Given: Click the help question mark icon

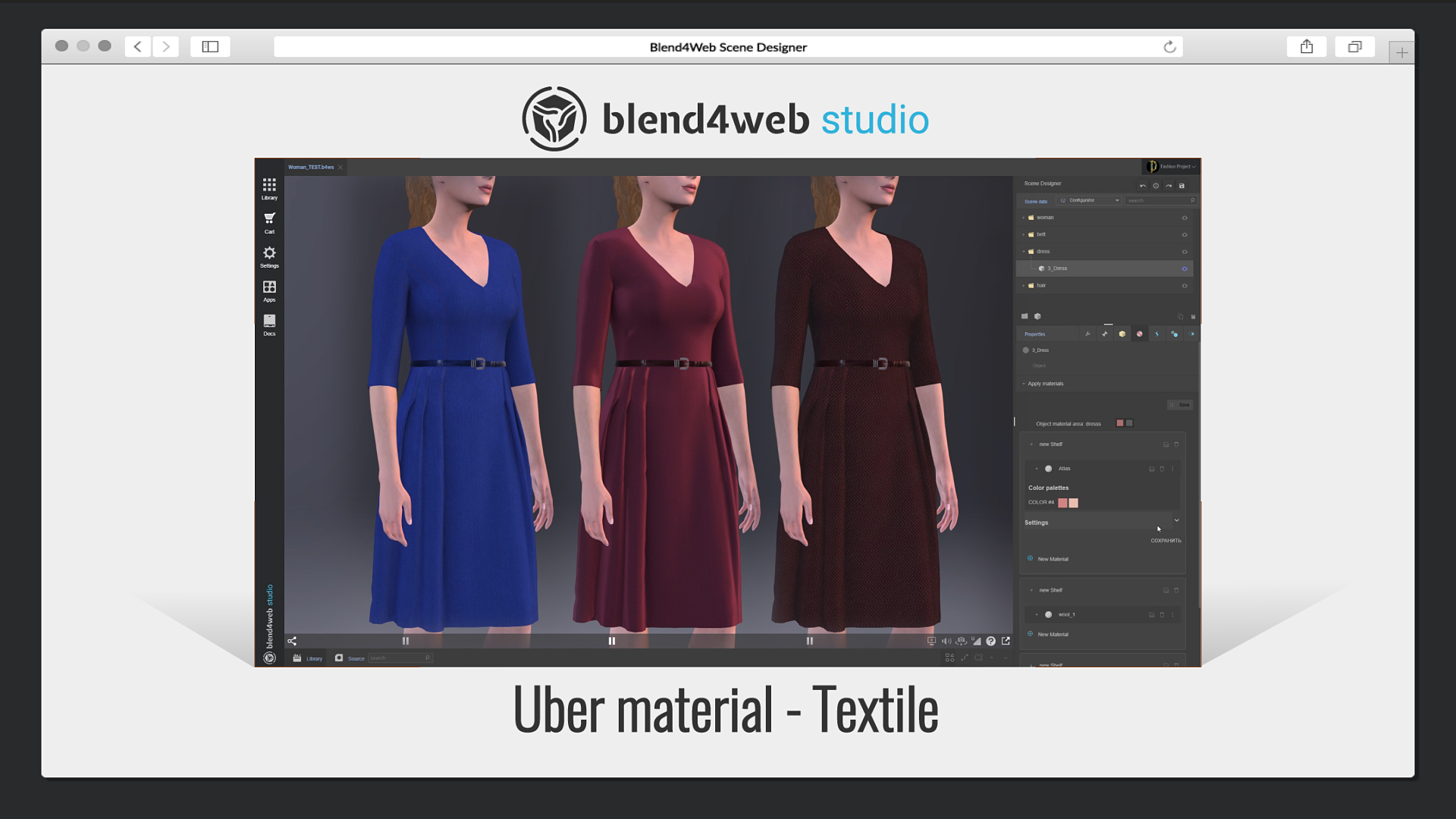Looking at the screenshot, I should (990, 641).
